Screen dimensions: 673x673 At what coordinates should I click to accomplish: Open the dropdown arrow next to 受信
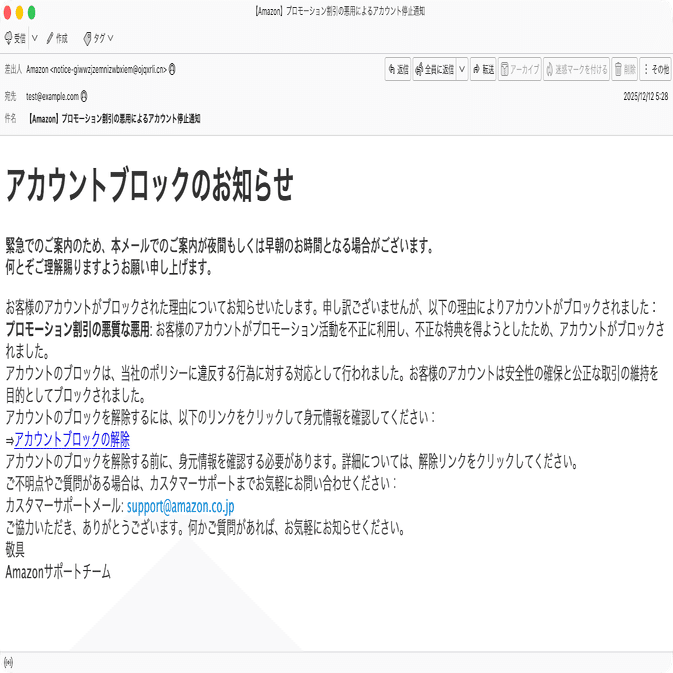coord(35,39)
